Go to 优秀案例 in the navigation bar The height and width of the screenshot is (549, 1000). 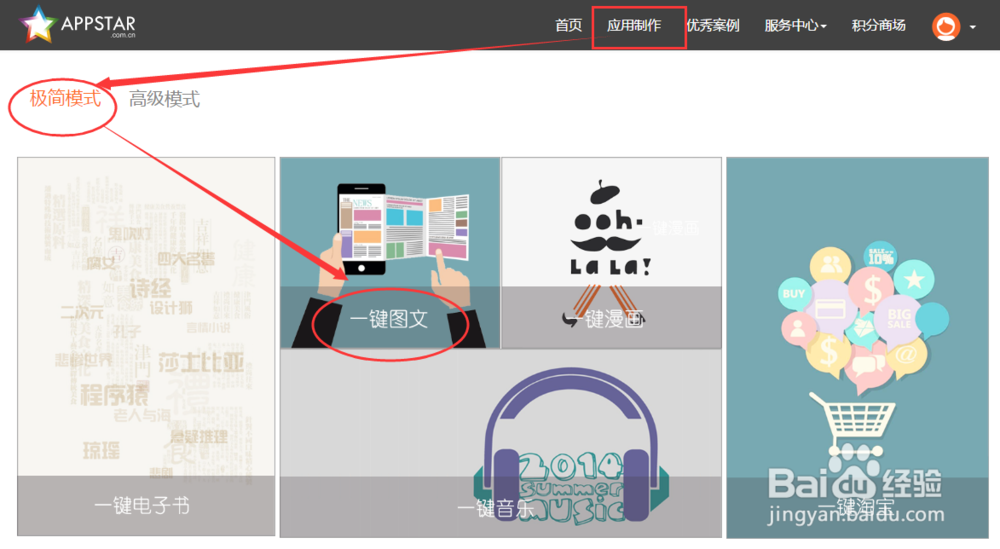pyautogui.click(x=712, y=26)
